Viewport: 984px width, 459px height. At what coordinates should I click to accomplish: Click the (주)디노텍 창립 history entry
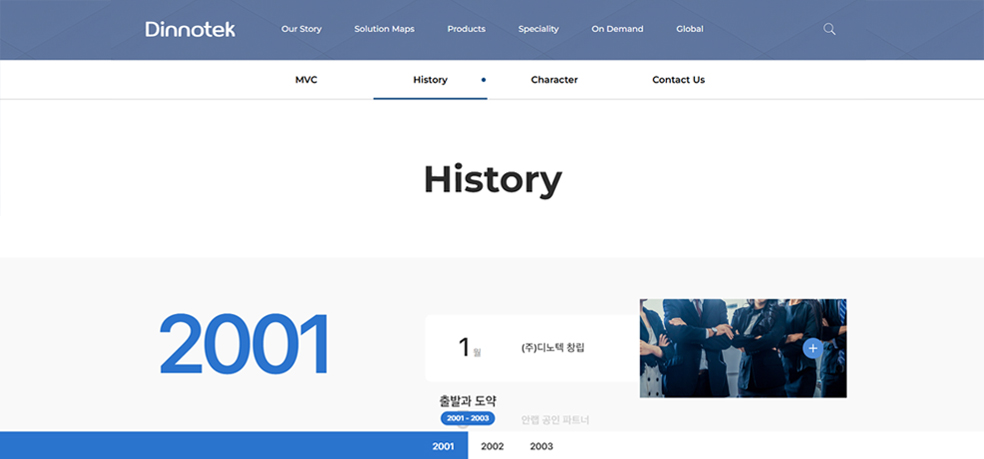pyautogui.click(x=552, y=348)
